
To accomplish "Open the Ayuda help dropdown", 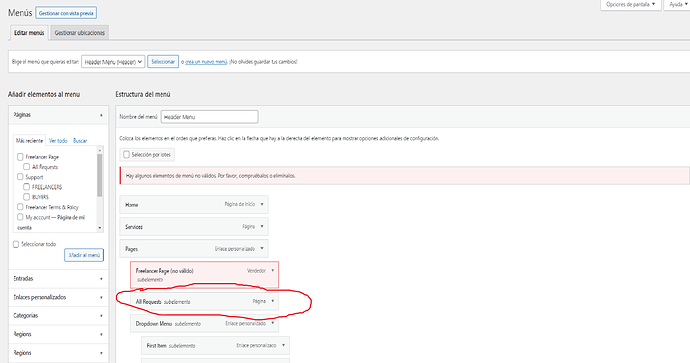I will (x=678, y=4).
